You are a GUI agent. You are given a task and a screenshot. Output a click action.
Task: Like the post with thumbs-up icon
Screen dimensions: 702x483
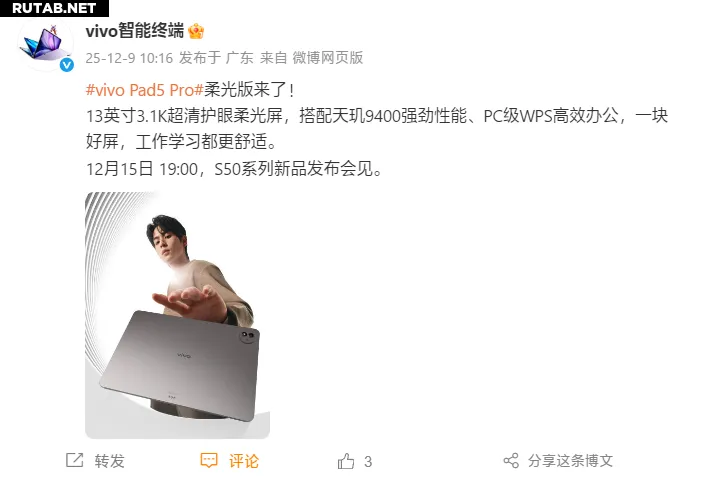[x=346, y=461]
